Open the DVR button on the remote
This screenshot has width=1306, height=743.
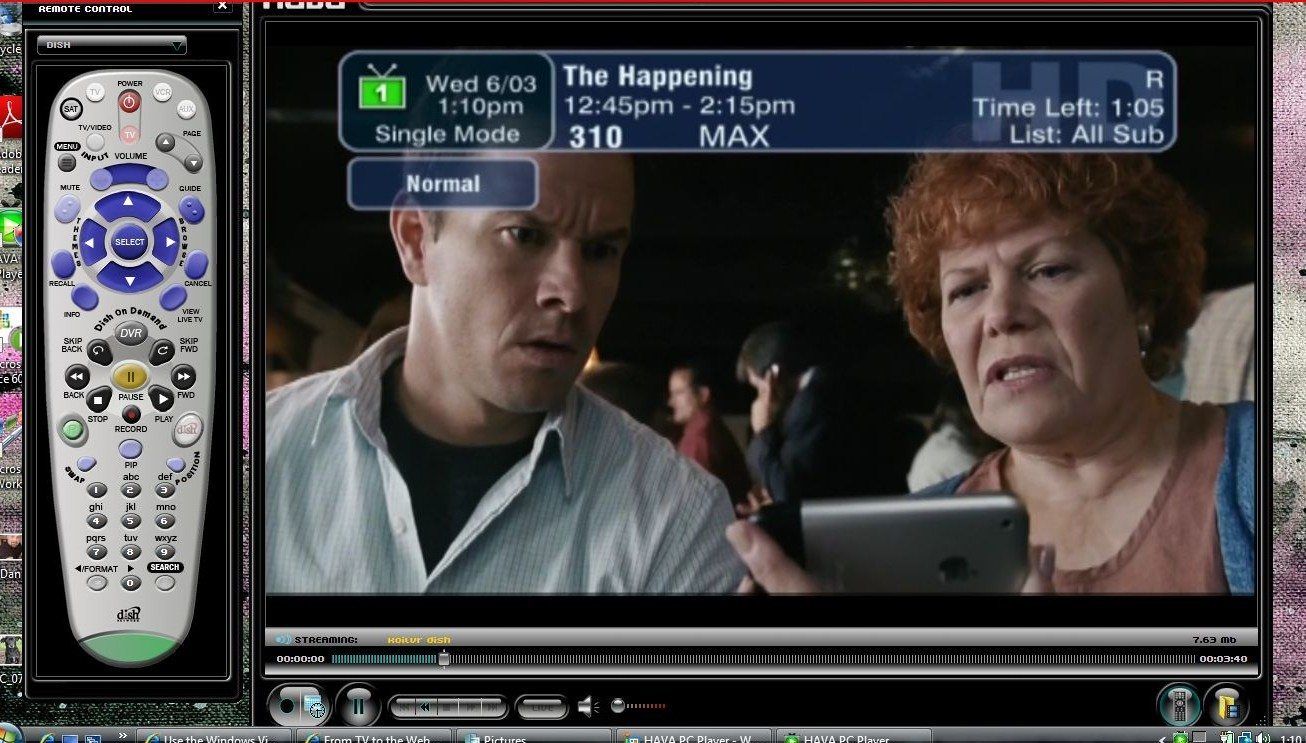pyautogui.click(x=130, y=332)
